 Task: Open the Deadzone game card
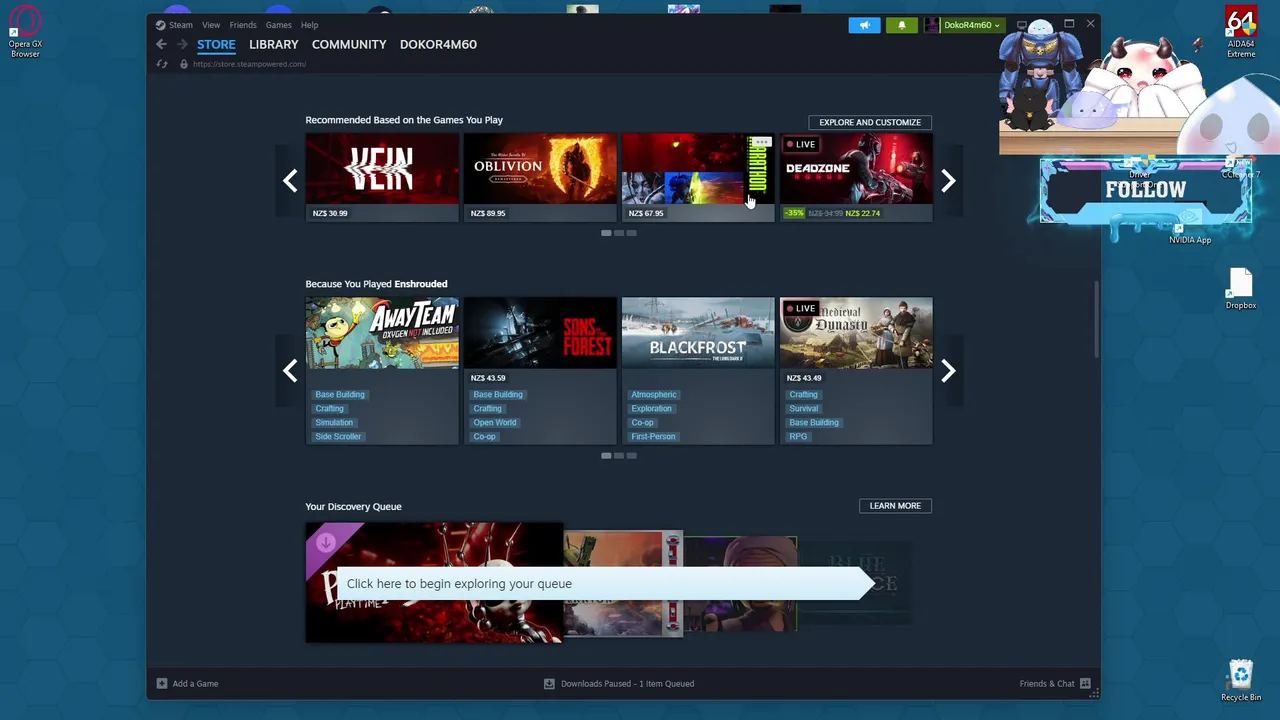[856, 177]
